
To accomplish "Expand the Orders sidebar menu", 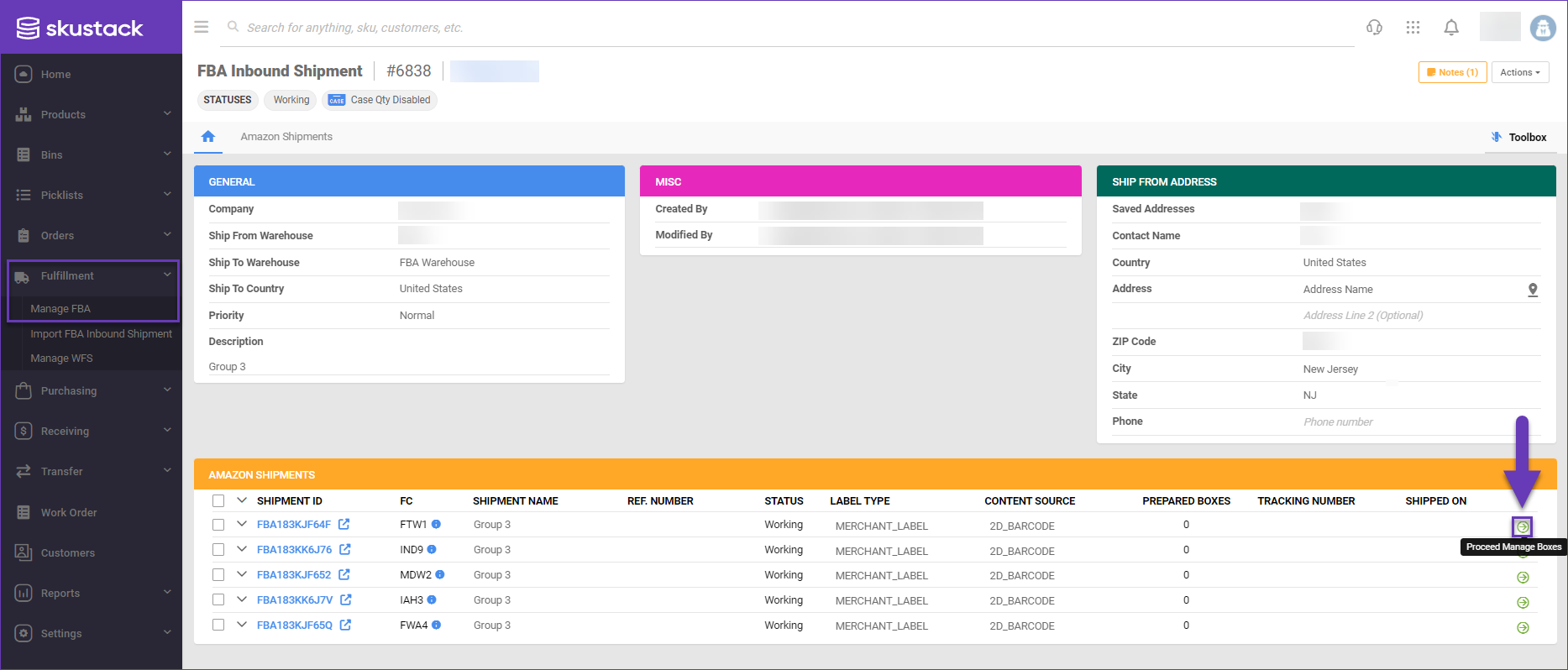I will point(92,235).
